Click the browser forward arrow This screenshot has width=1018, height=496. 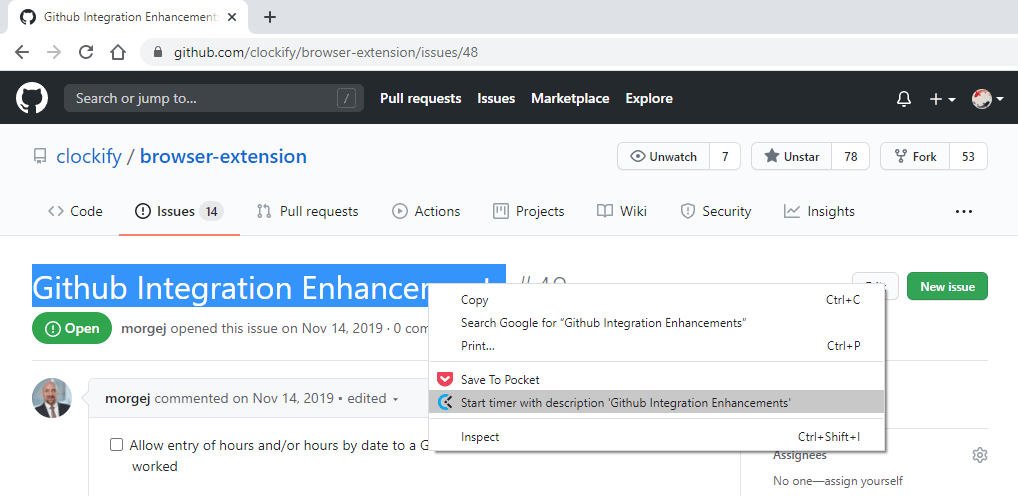pos(54,53)
